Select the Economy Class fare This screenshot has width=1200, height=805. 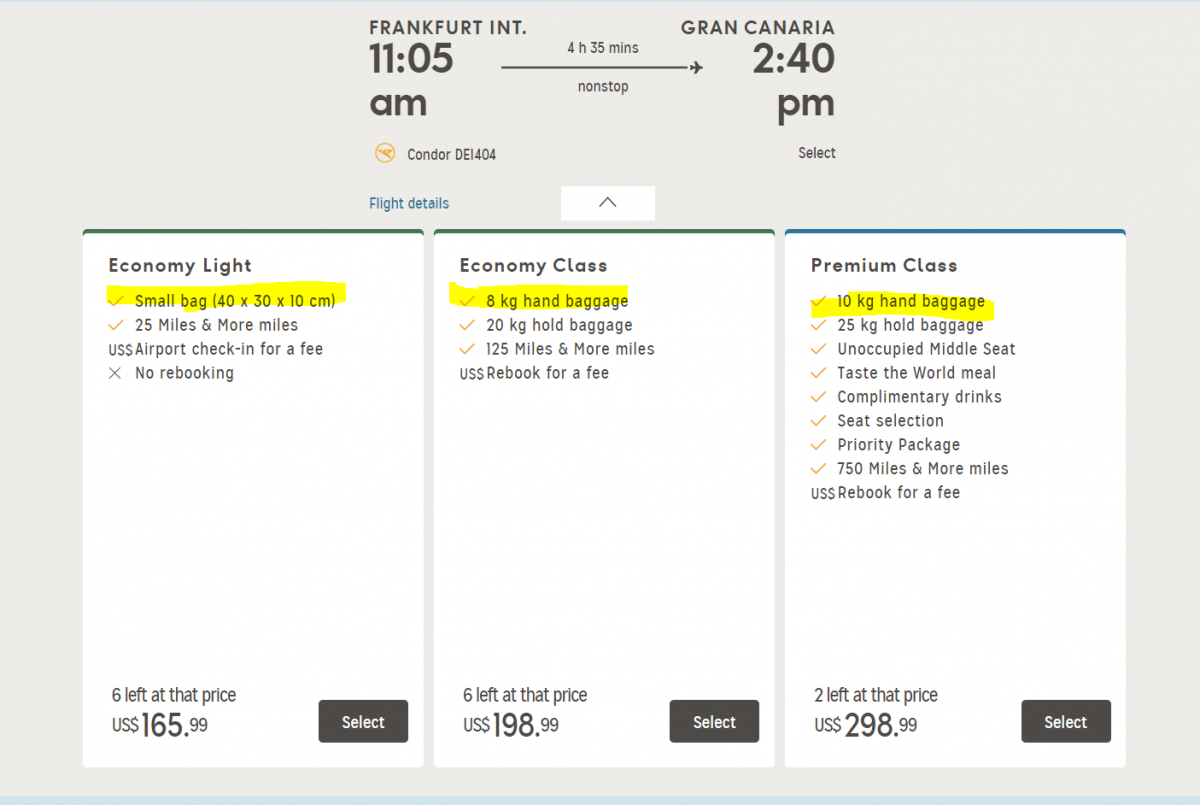(714, 721)
